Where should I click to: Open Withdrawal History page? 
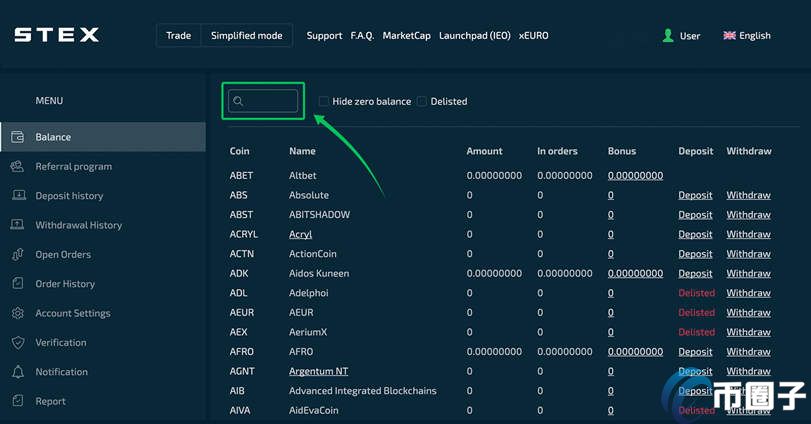click(79, 225)
